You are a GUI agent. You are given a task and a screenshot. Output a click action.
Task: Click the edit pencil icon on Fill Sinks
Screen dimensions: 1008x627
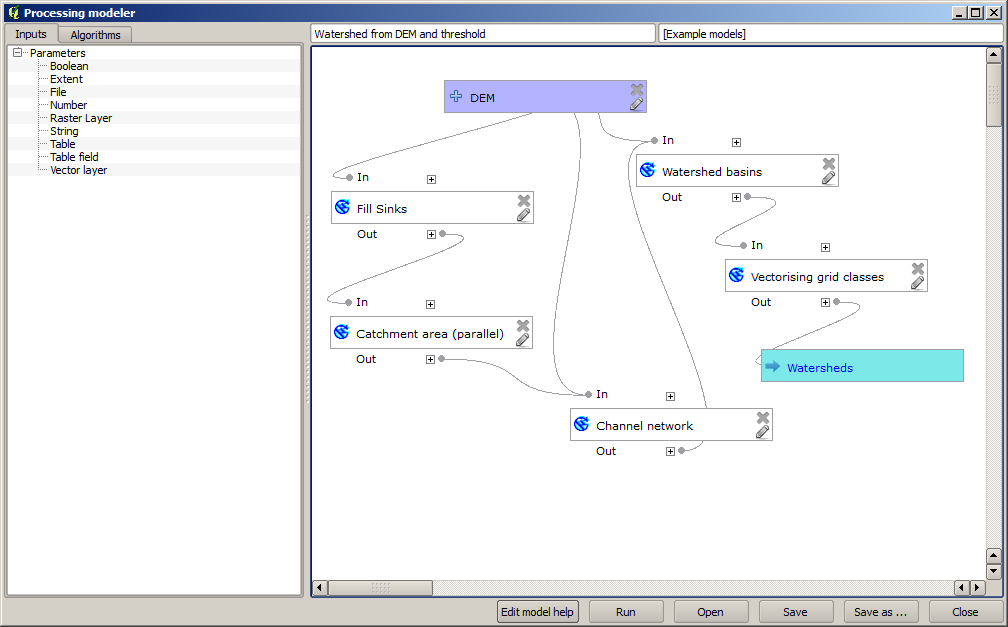[523, 215]
